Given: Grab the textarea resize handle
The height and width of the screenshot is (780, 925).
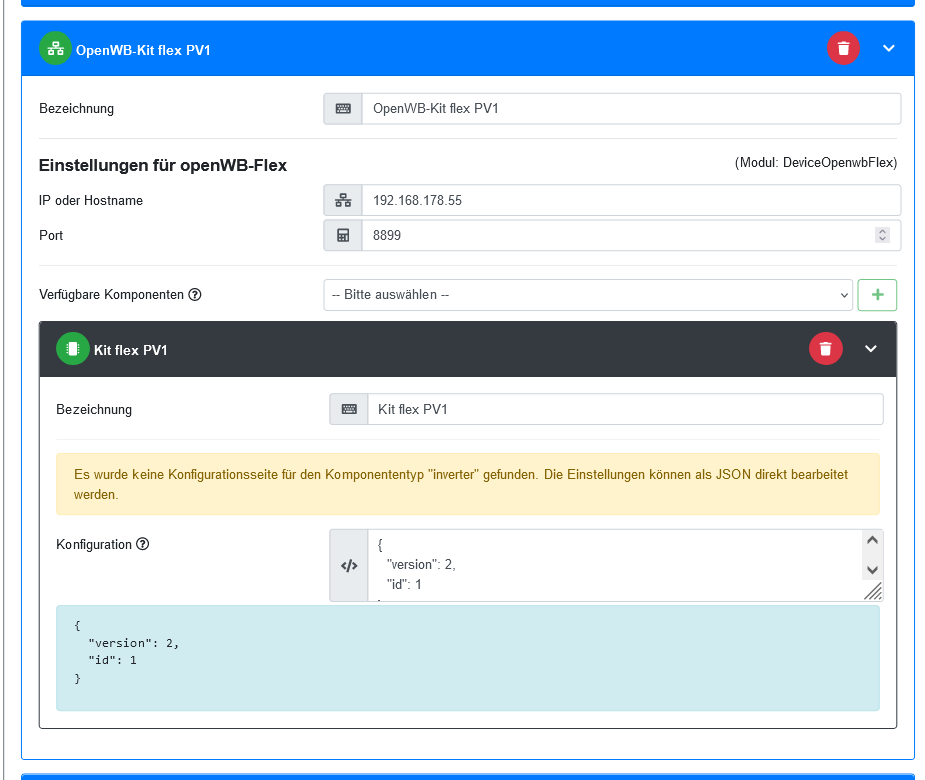Looking at the screenshot, I should 873,592.
